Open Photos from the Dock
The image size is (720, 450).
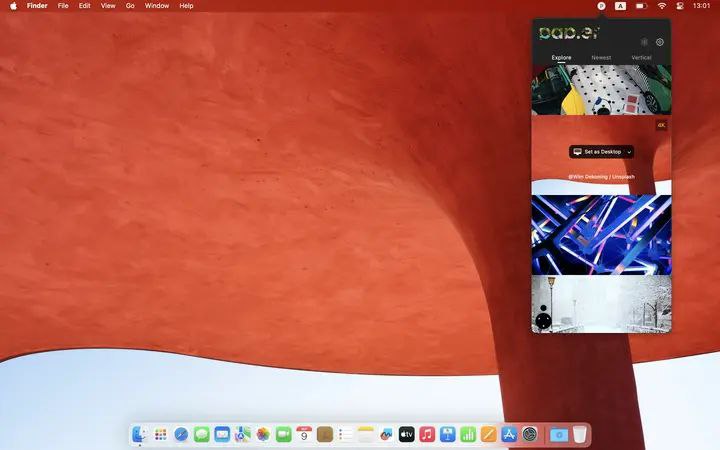tap(263, 434)
